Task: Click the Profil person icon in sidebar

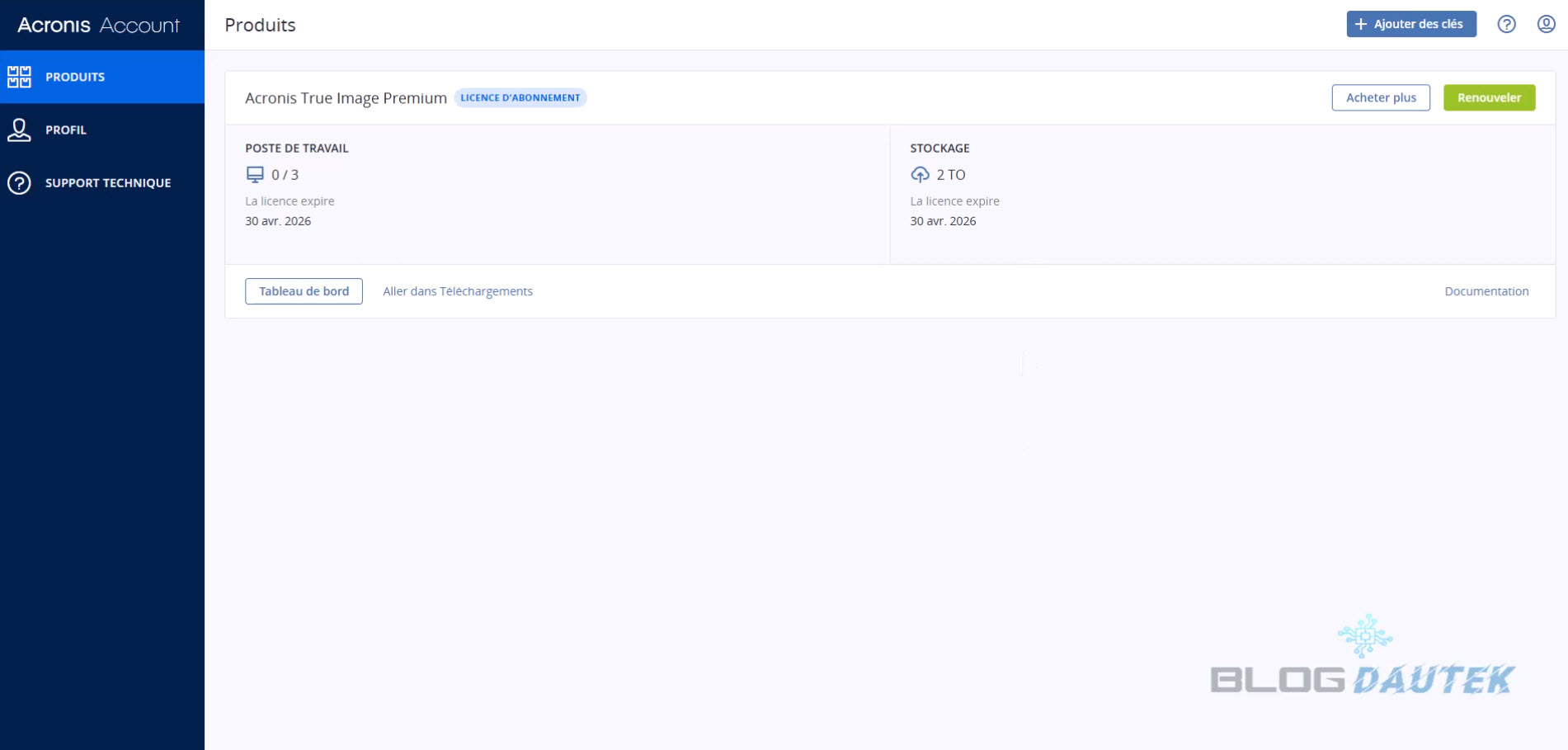Action: tap(19, 130)
